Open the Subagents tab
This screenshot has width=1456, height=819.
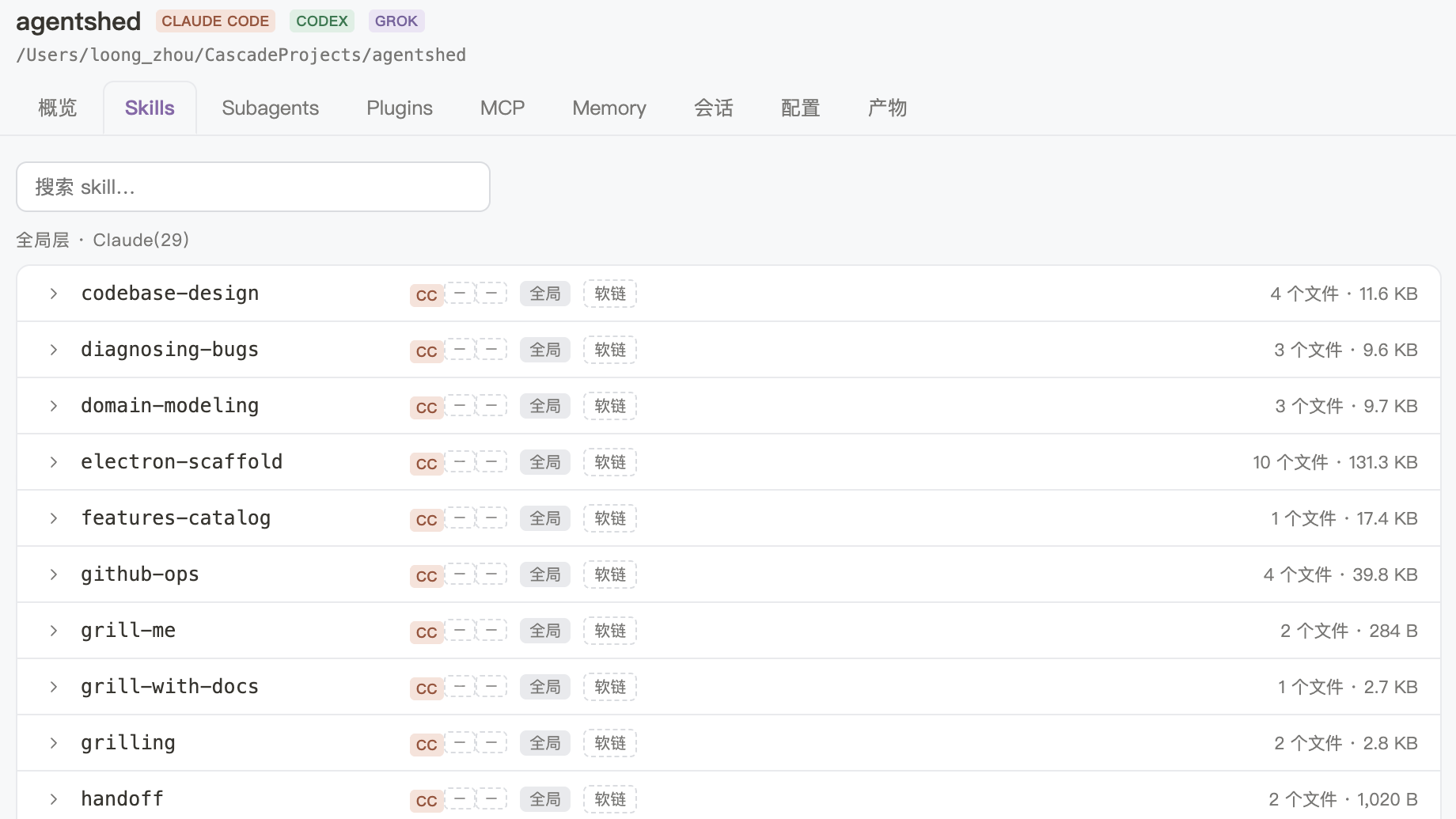pyautogui.click(x=271, y=108)
